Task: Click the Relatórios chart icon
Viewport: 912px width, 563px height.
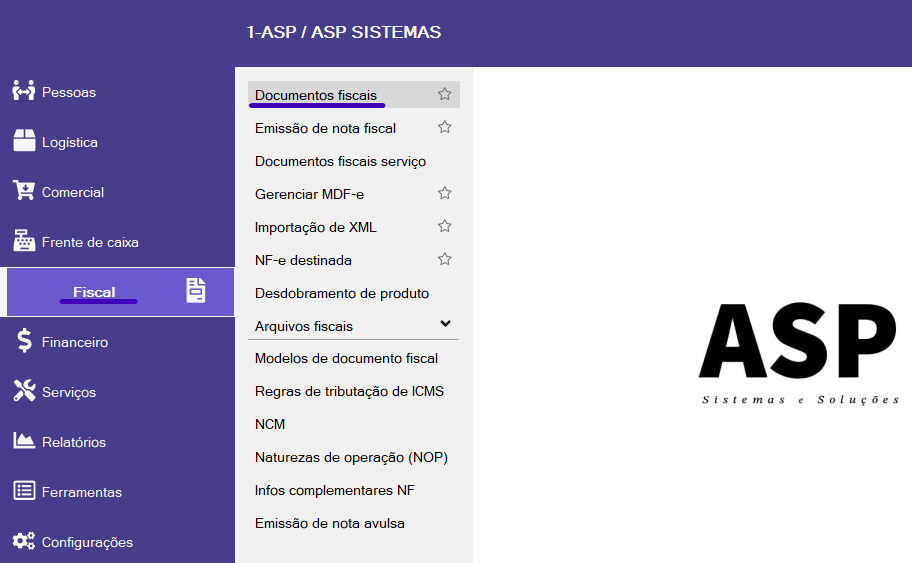Action: coord(23,441)
